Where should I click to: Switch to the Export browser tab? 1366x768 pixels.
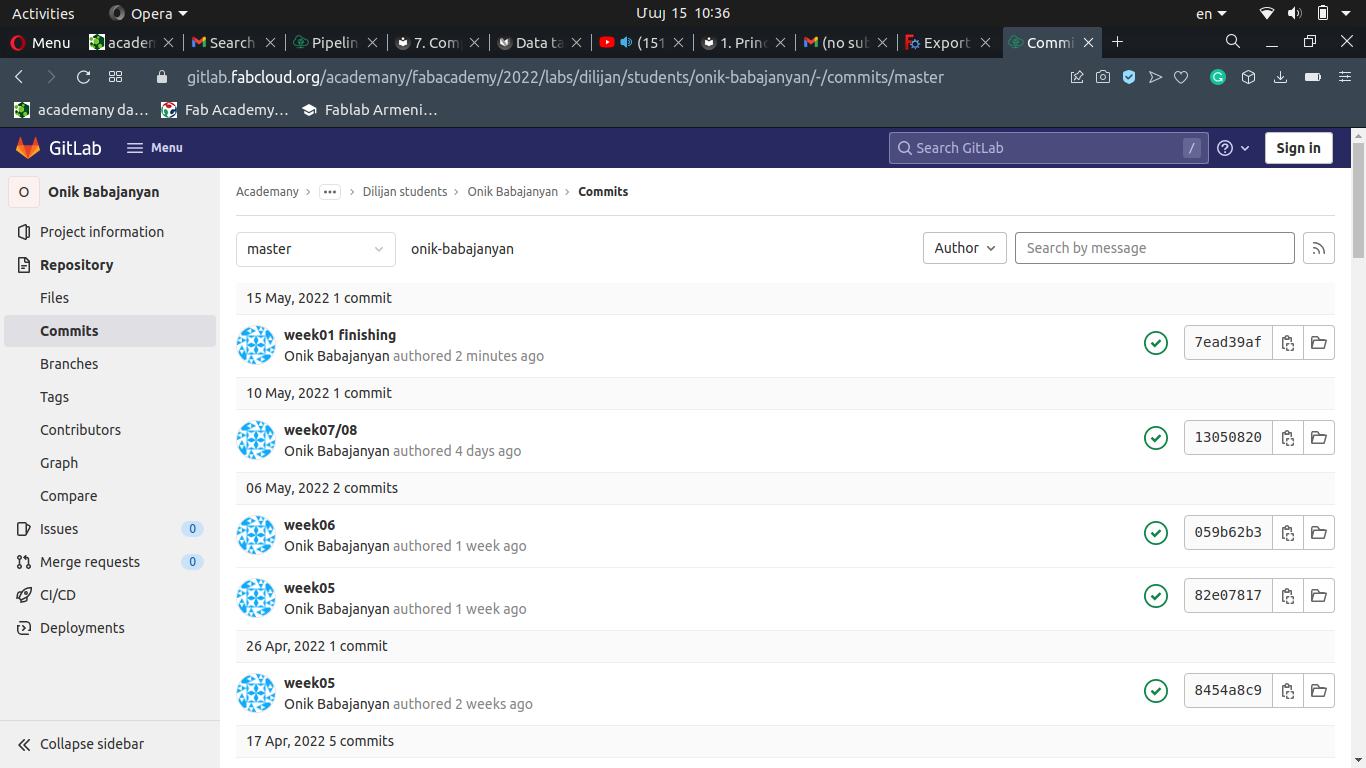click(x=947, y=42)
